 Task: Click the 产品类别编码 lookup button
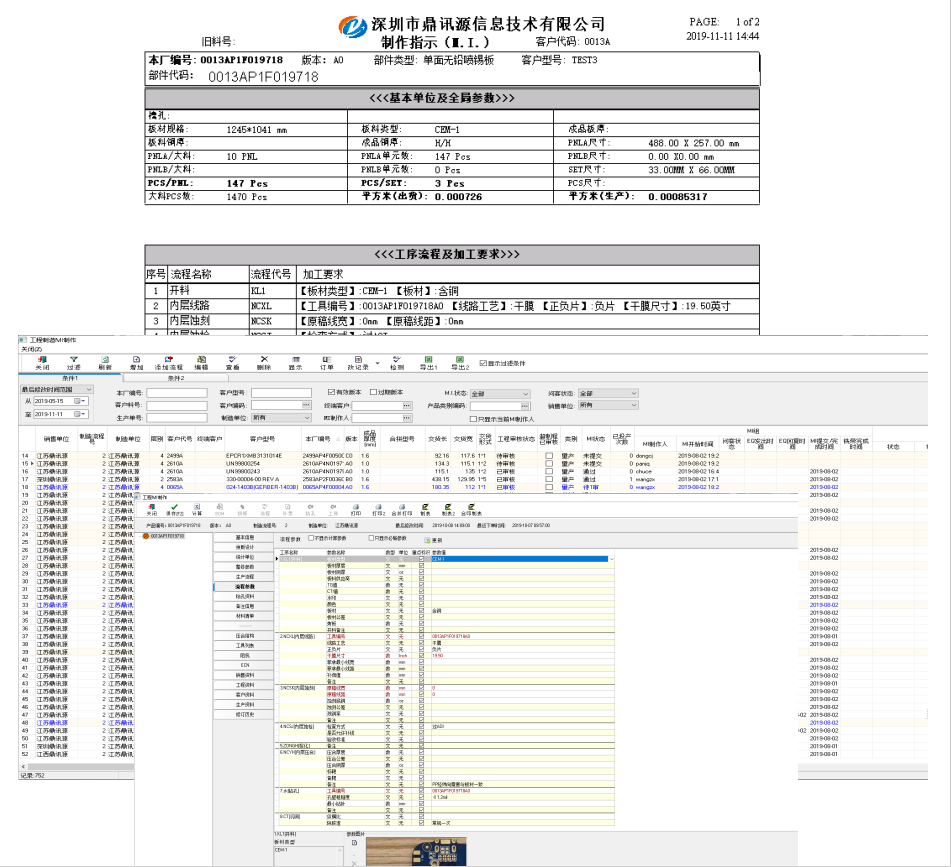click(x=525, y=406)
